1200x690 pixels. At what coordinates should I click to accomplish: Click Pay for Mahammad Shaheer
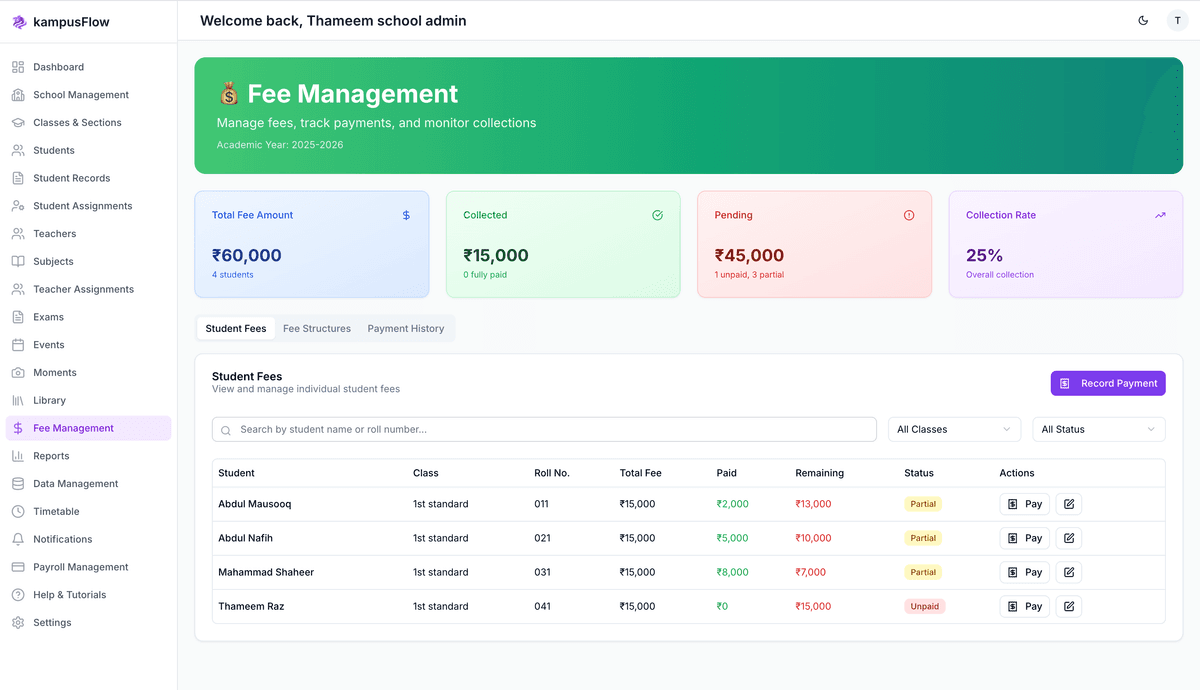pyautogui.click(x=1024, y=572)
